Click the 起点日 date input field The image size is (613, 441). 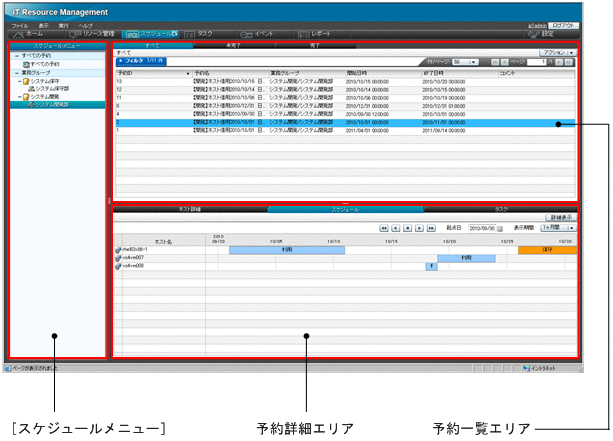click(482, 228)
